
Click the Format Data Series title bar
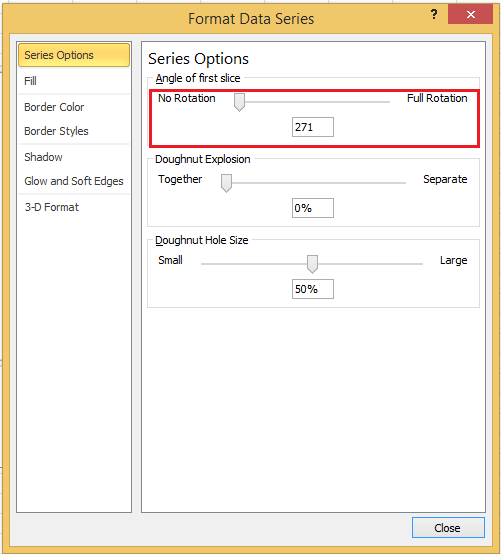pos(251,19)
